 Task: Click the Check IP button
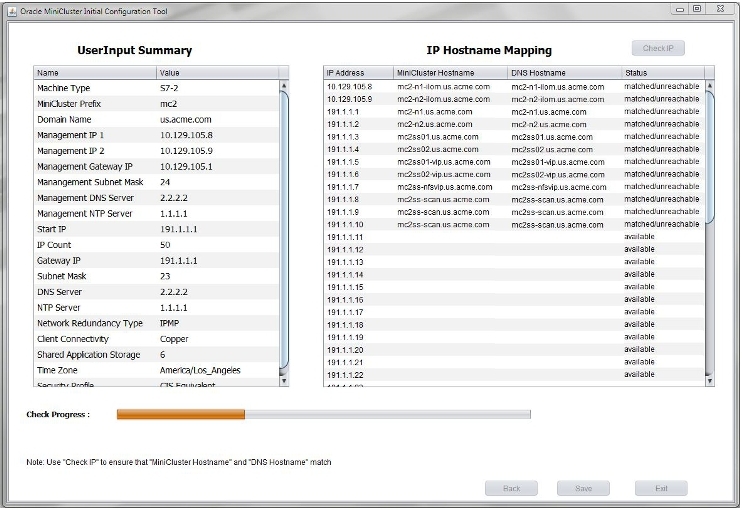[658, 48]
